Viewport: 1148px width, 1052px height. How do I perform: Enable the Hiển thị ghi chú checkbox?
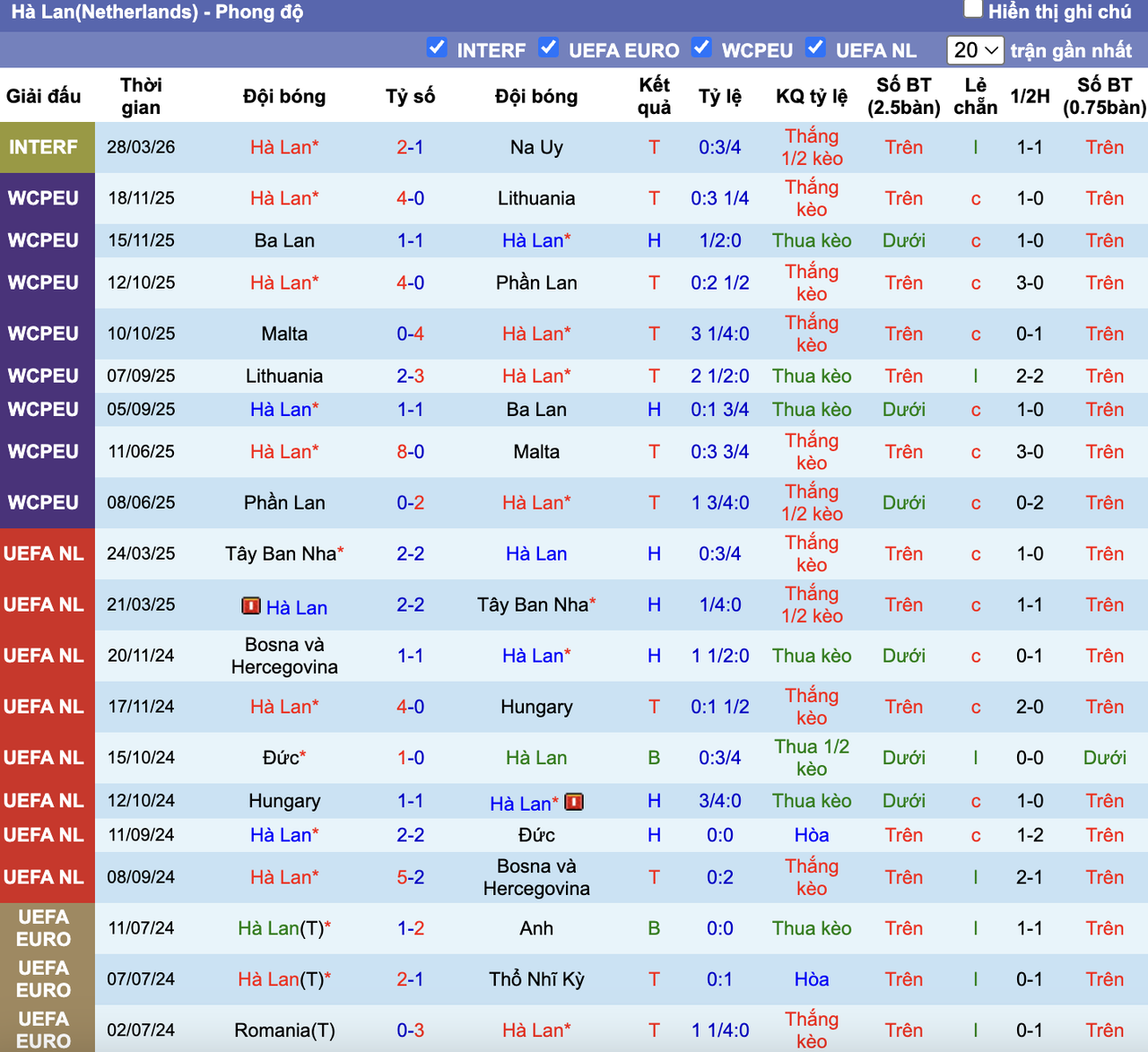coord(973,10)
